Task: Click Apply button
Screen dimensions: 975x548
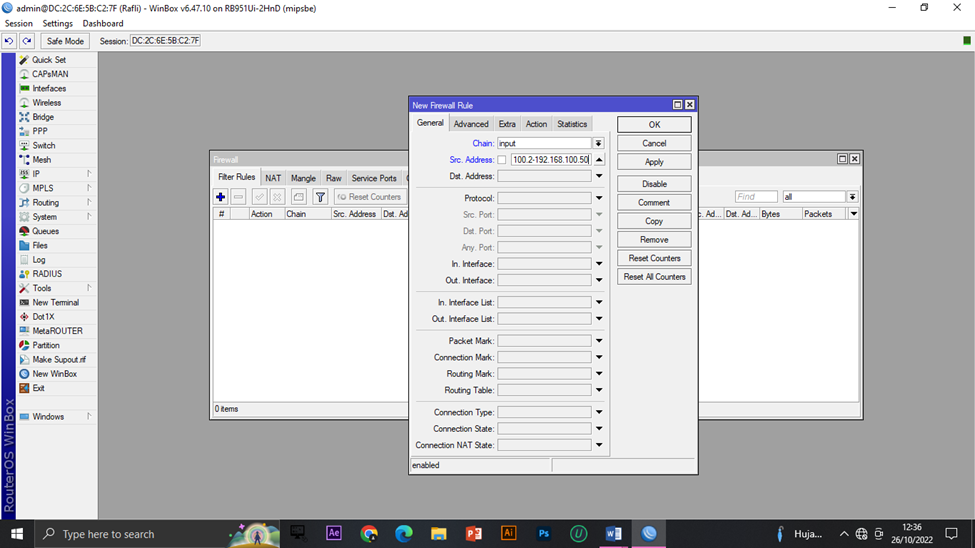Action: click(654, 162)
